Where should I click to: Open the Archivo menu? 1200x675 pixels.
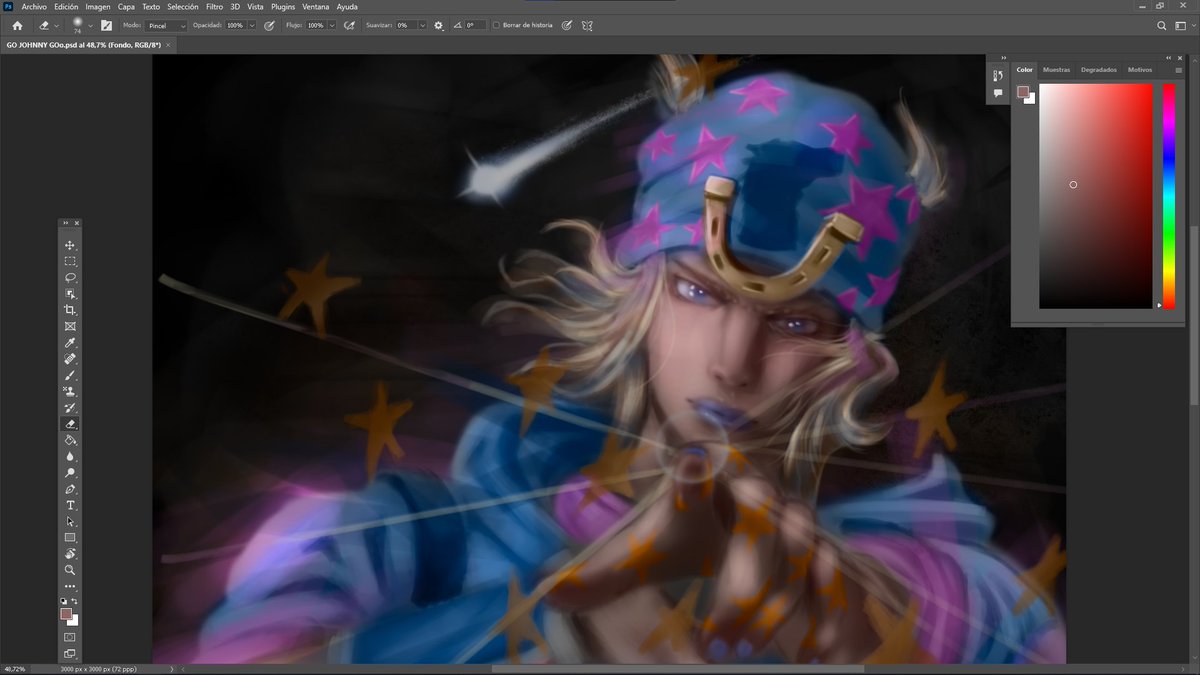(34, 6)
